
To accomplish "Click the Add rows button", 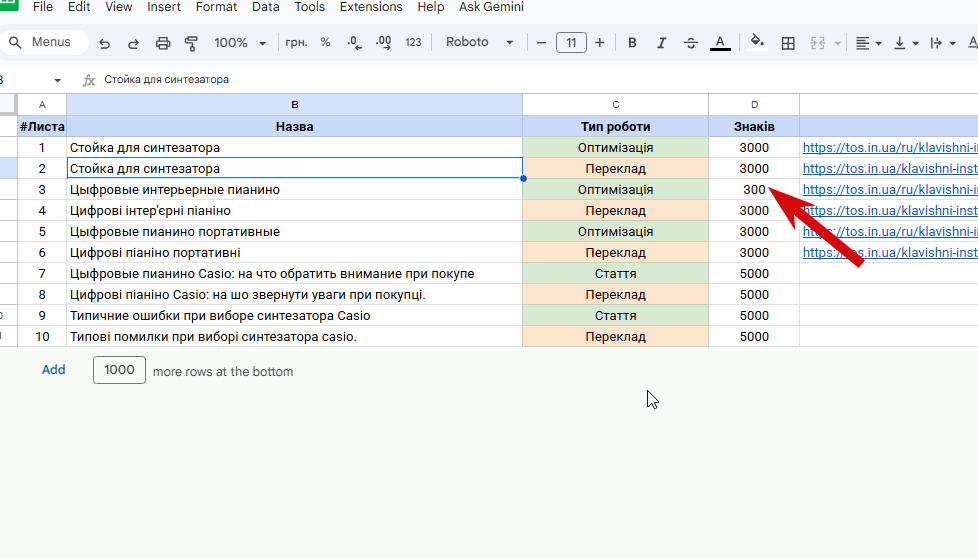I will 53,370.
